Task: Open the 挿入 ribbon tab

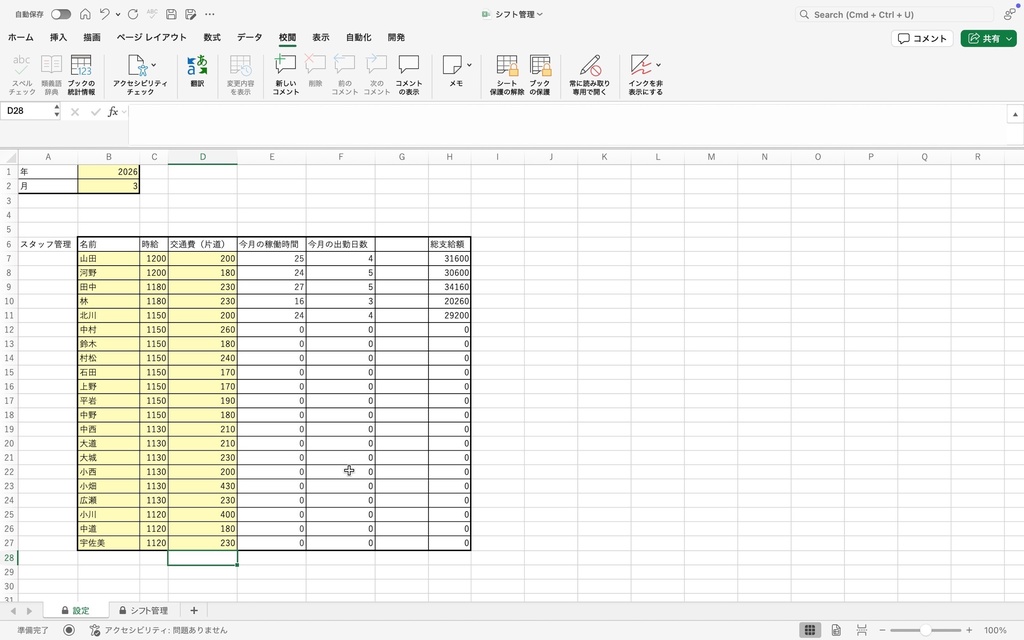Action: pyautogui.click(x=58, y=37)
